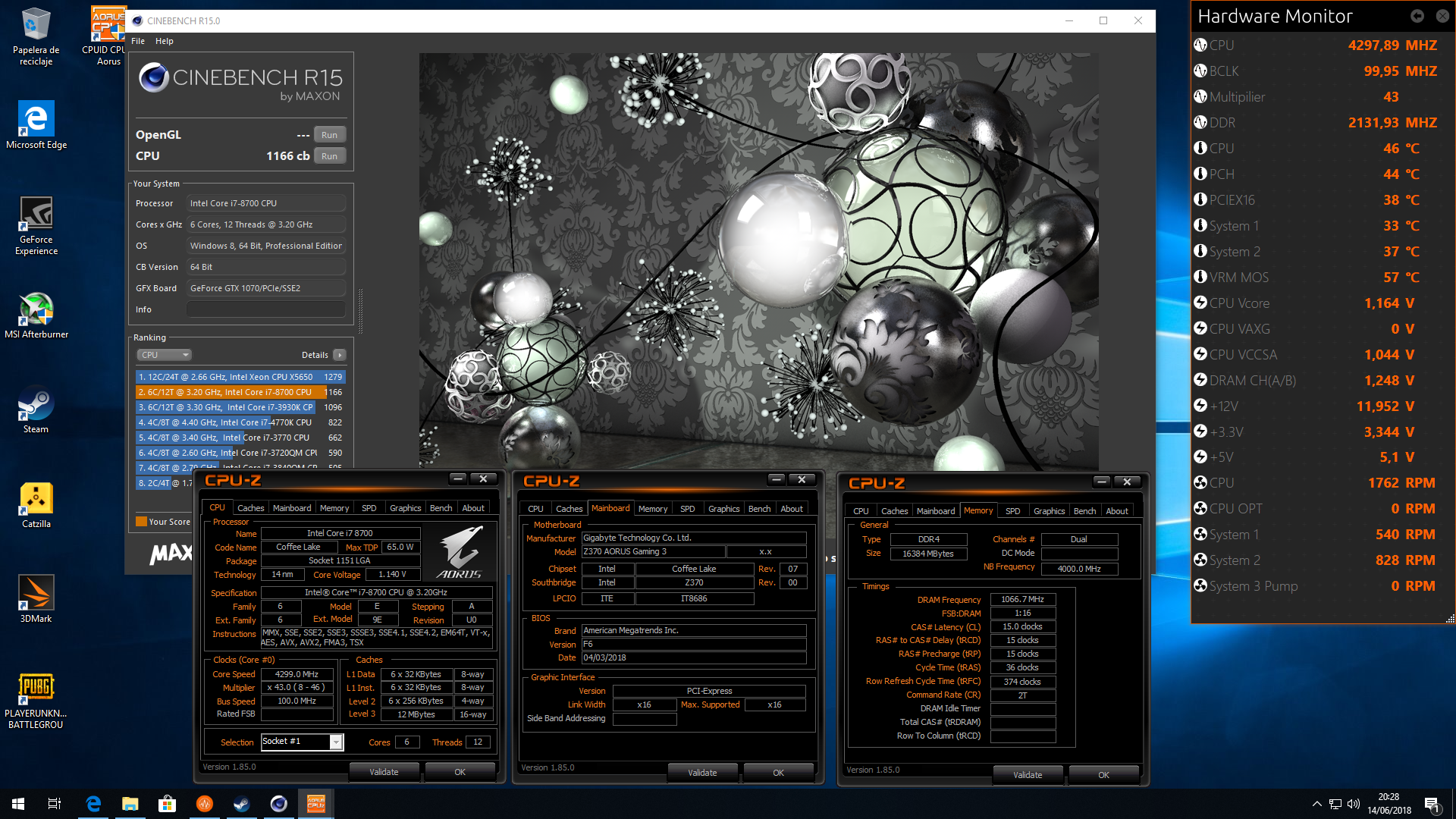Click the NB Frequency value 4000.0 MHz

pos(1079,568)
